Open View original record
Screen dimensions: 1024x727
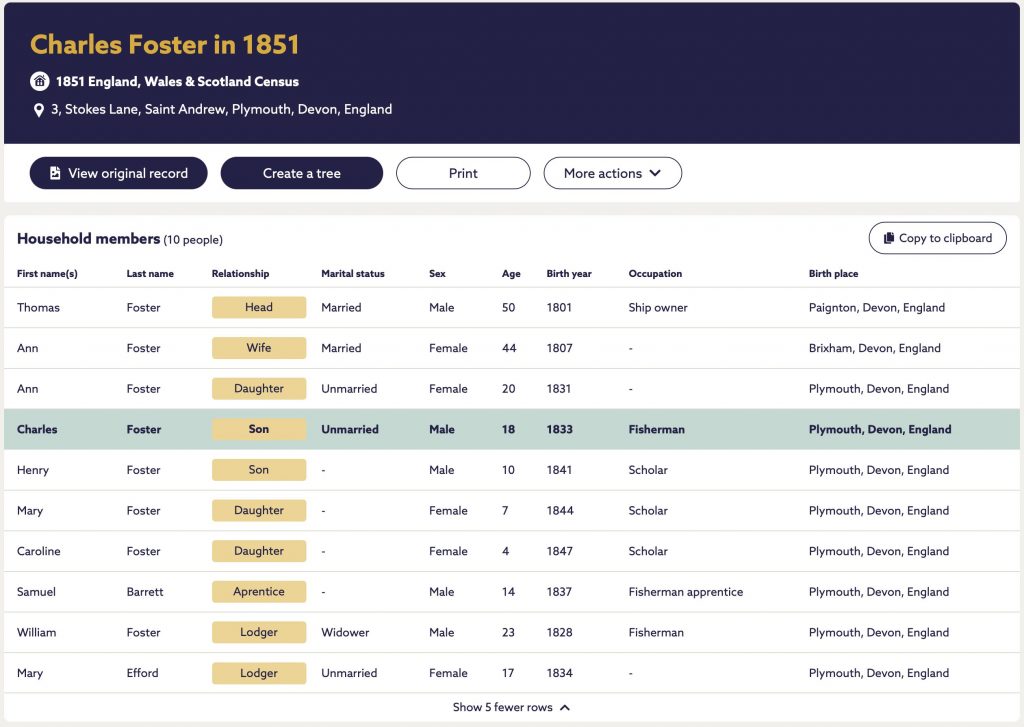(x=119, y=173)
